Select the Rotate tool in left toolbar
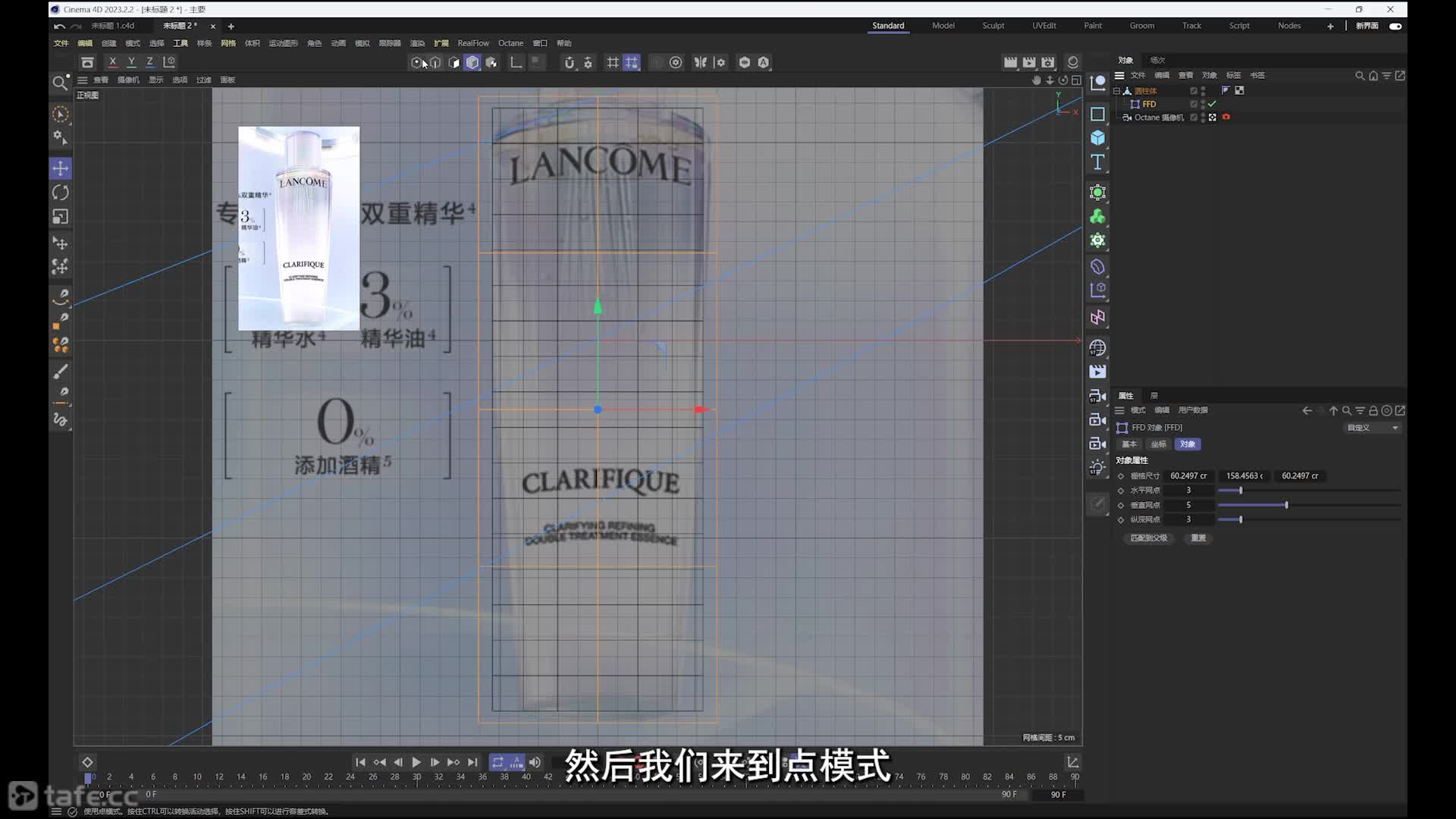 (61, 193)
